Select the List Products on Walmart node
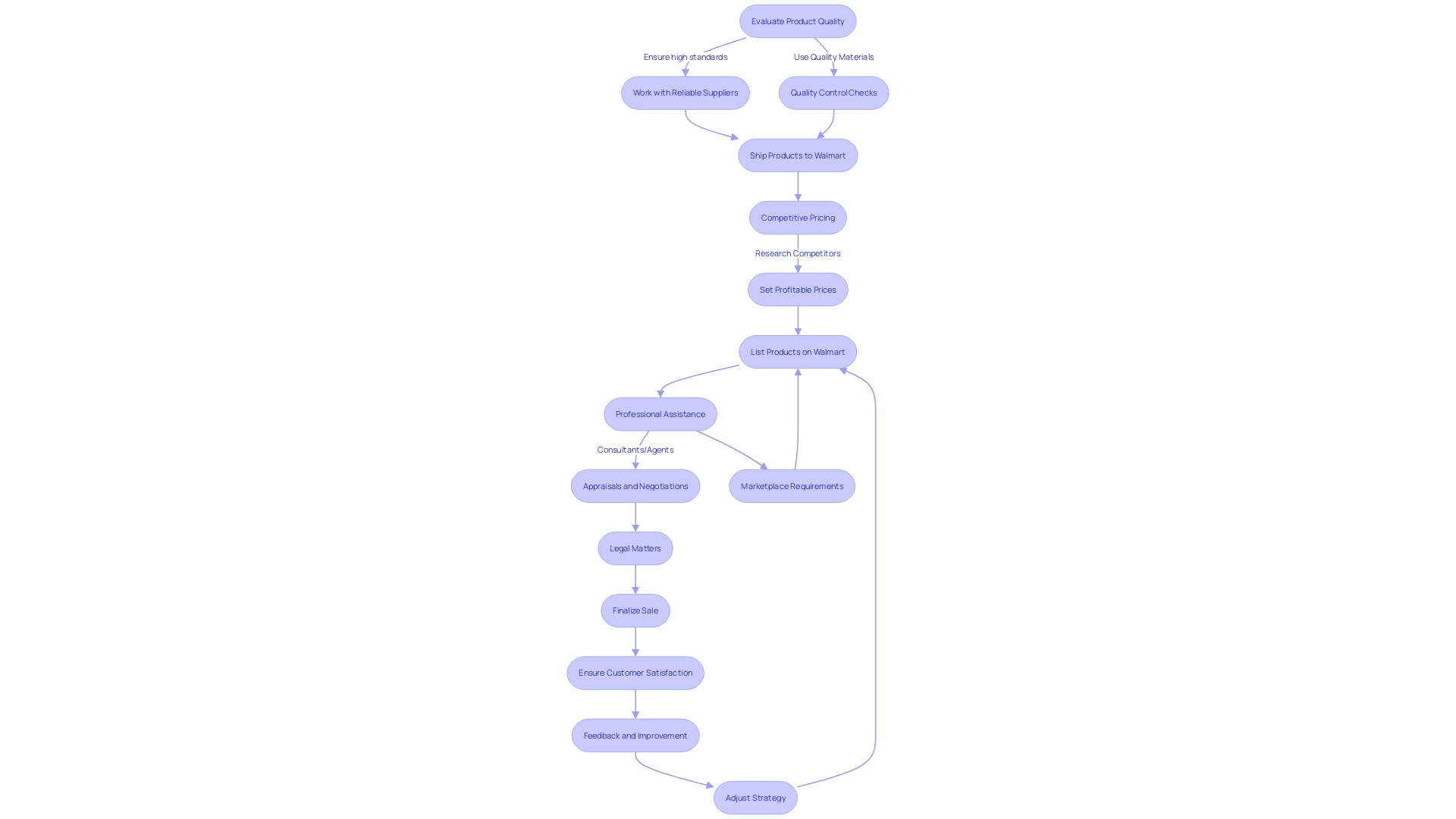 [x=797, y=351]
